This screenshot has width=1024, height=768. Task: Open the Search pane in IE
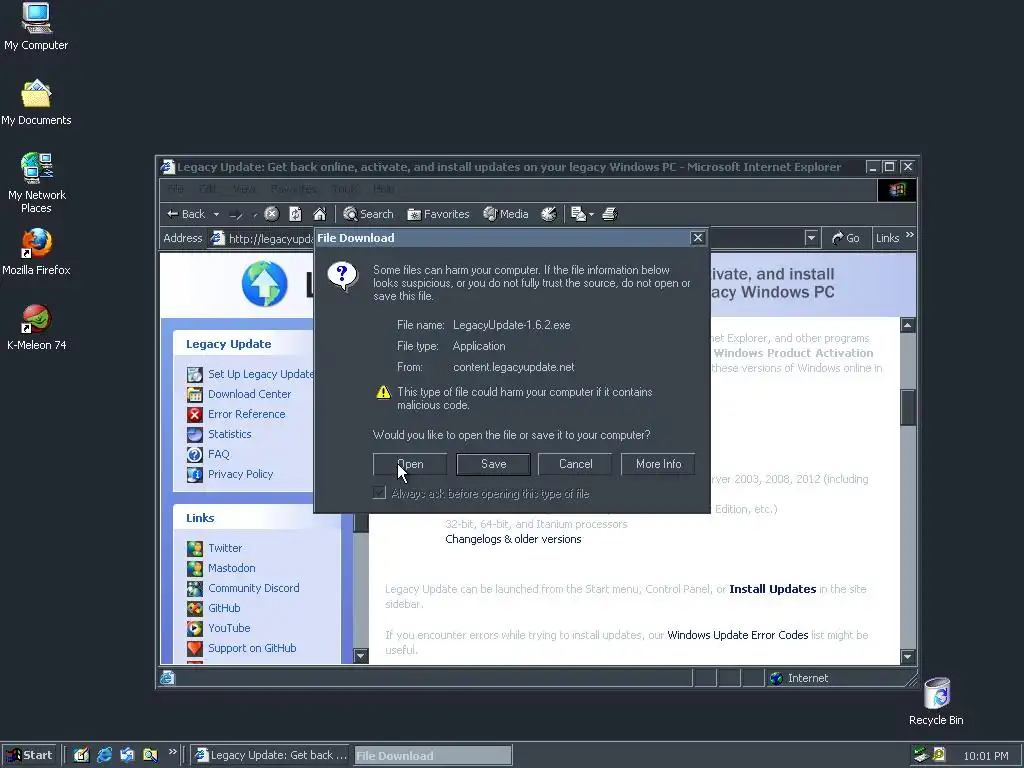click(368, 214)
